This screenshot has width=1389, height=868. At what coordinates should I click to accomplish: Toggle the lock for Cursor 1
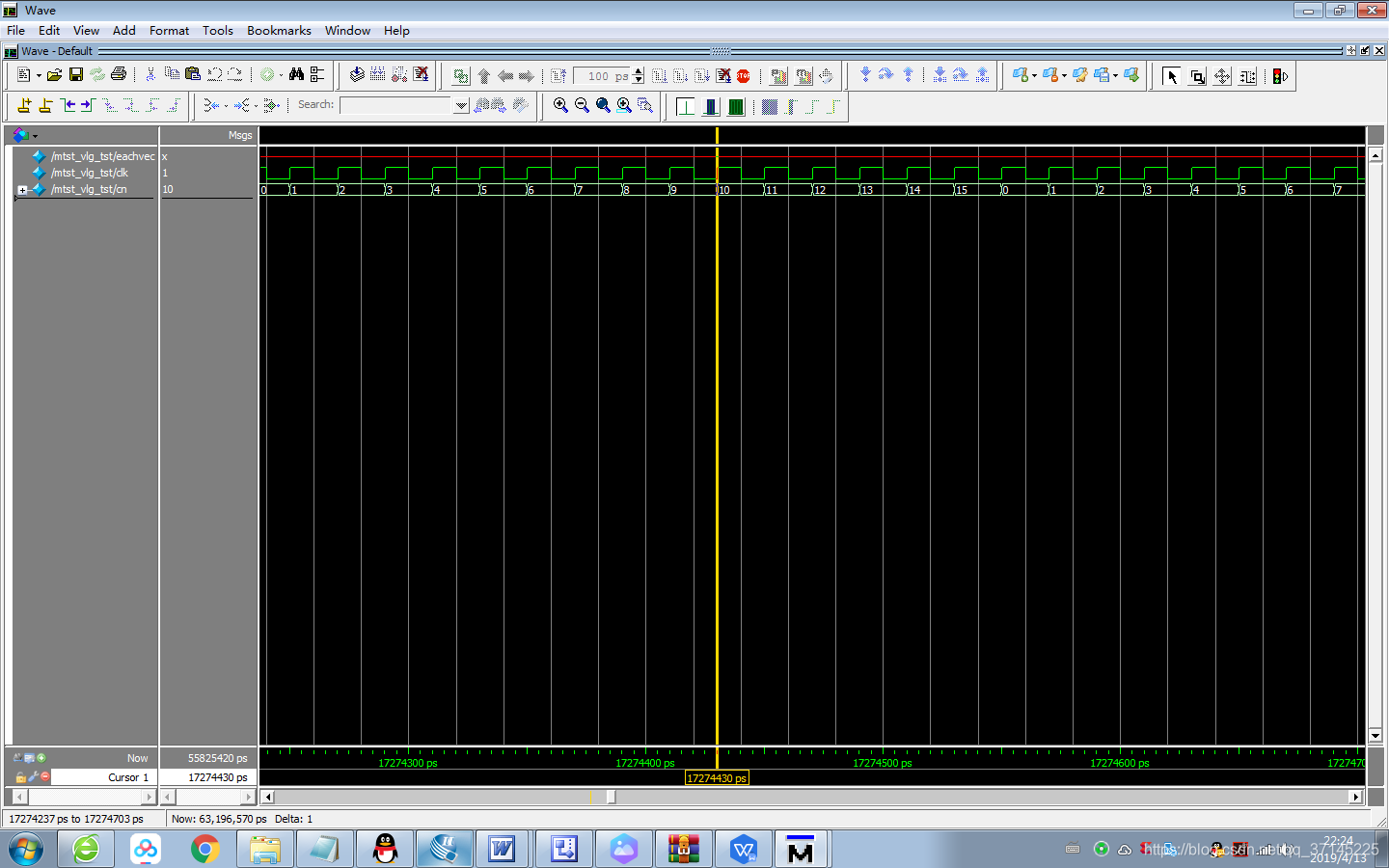tap(20, 776)
